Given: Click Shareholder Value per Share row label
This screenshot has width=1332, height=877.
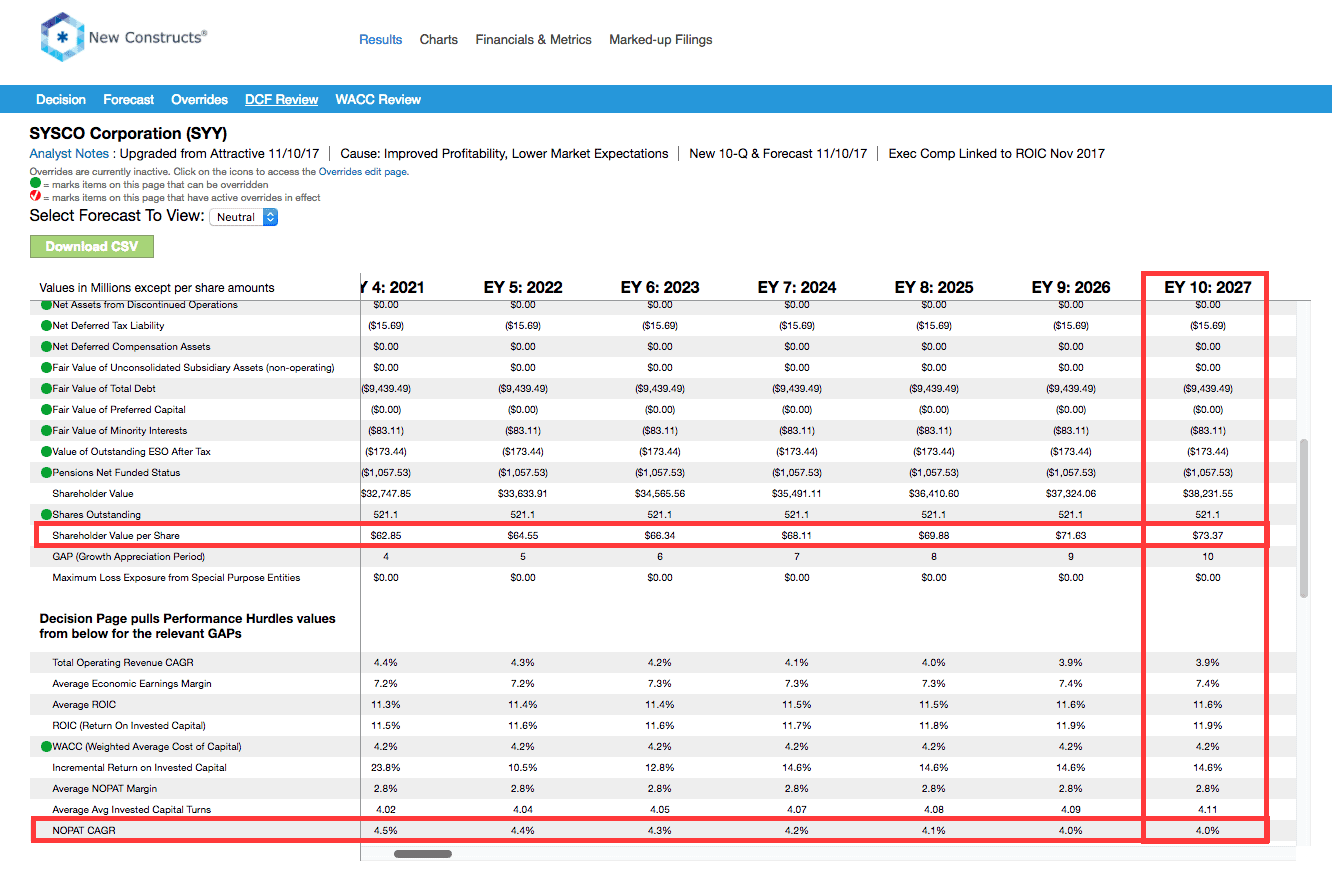Looking at the screenshot, I should (116, 536).
